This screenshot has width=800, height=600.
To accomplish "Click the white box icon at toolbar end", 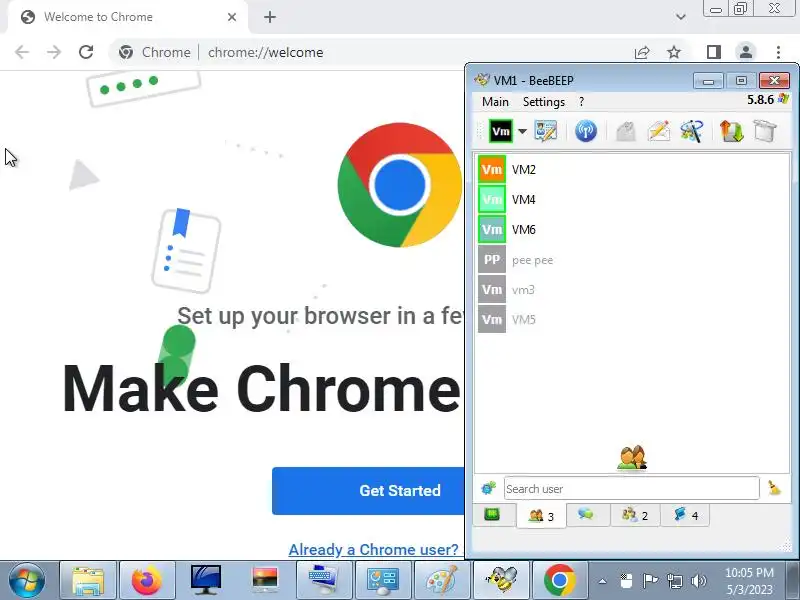I will coord(764,131).
